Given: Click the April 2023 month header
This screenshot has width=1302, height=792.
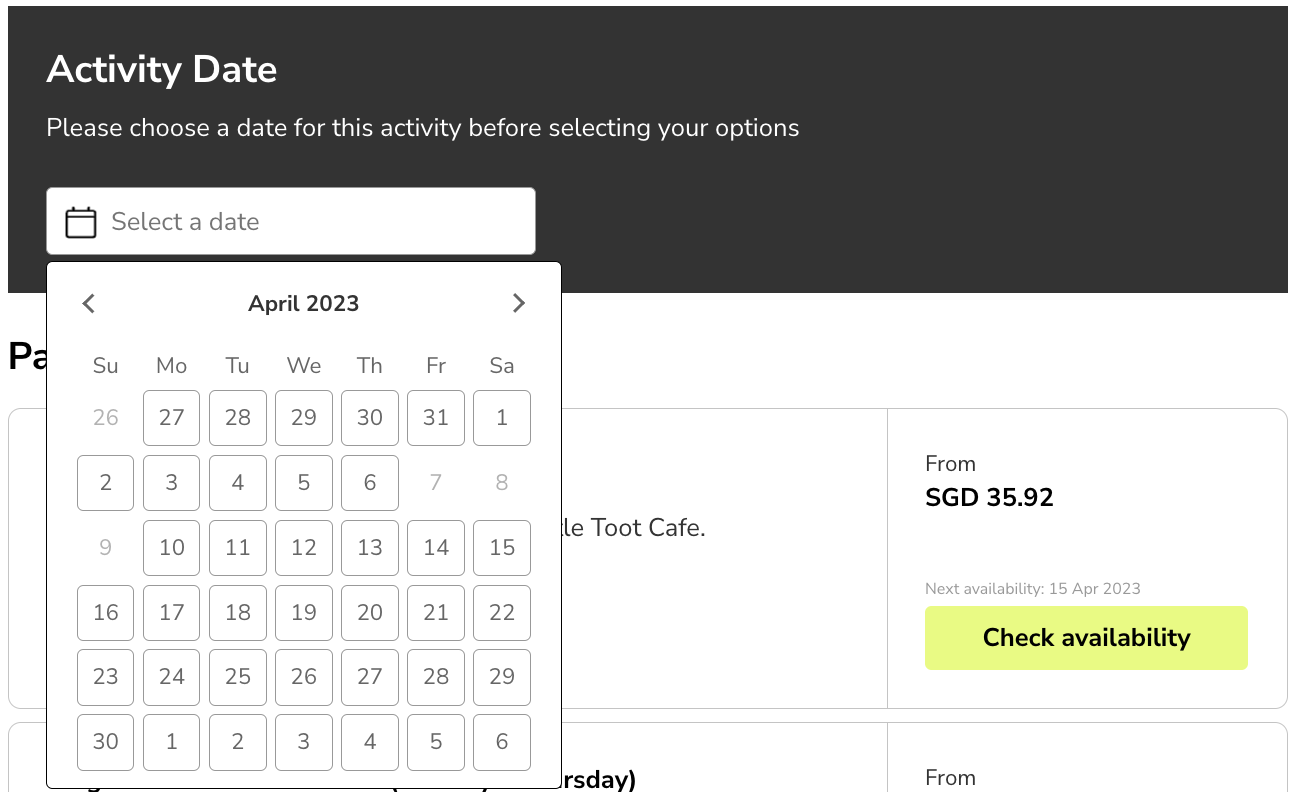Looking at the screenshot, I should click(x=304, y=303).
